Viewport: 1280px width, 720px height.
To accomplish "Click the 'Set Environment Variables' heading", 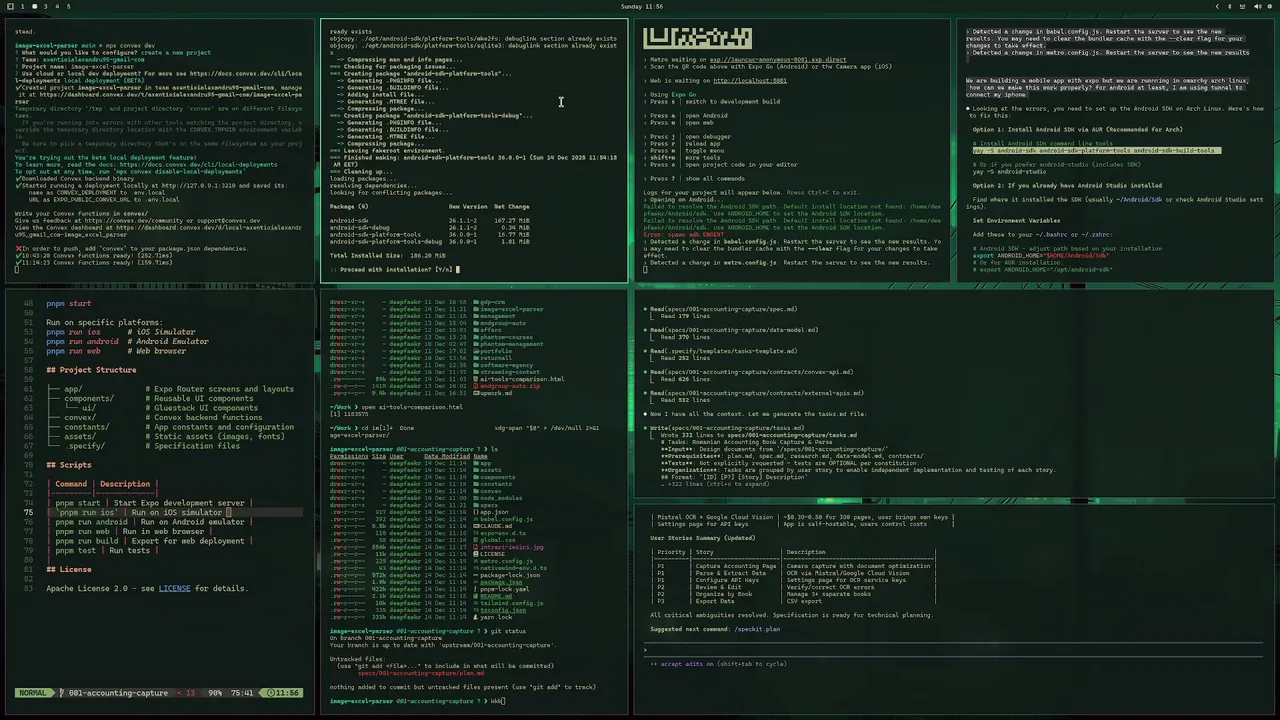I will (1016, 220).
